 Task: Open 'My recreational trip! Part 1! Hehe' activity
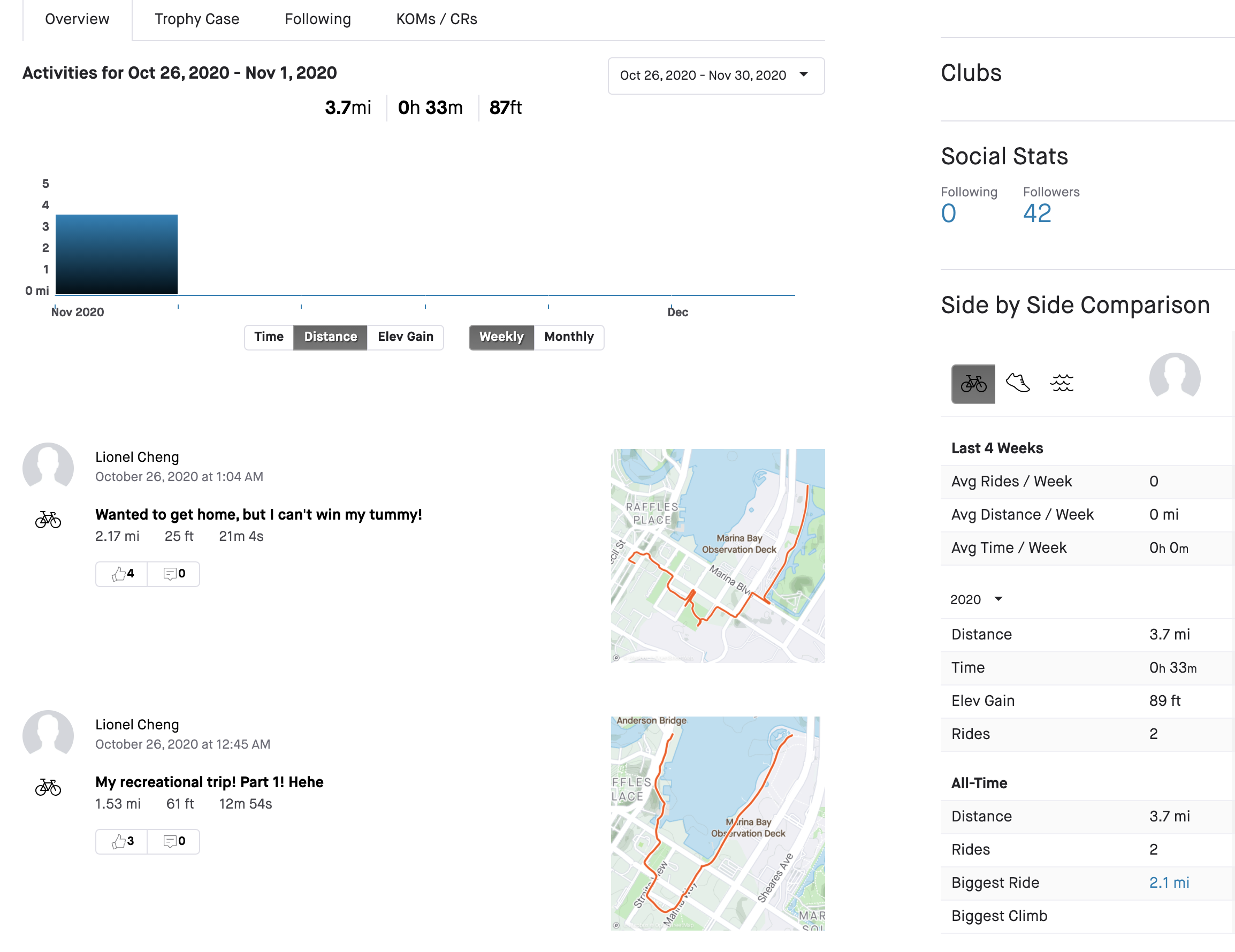tap(209, 782)
